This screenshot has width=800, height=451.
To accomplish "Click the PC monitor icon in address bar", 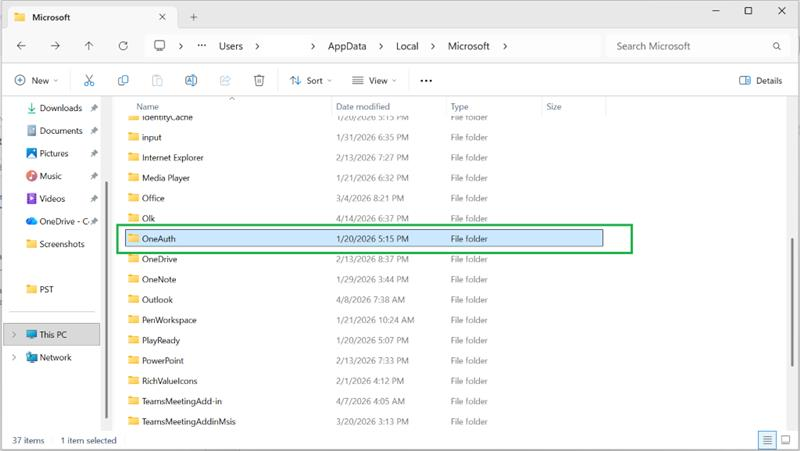I will point(160,46).
